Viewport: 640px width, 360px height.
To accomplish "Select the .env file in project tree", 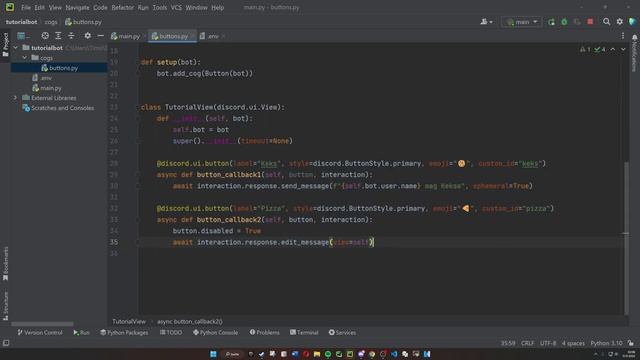I will pos(42,78).
